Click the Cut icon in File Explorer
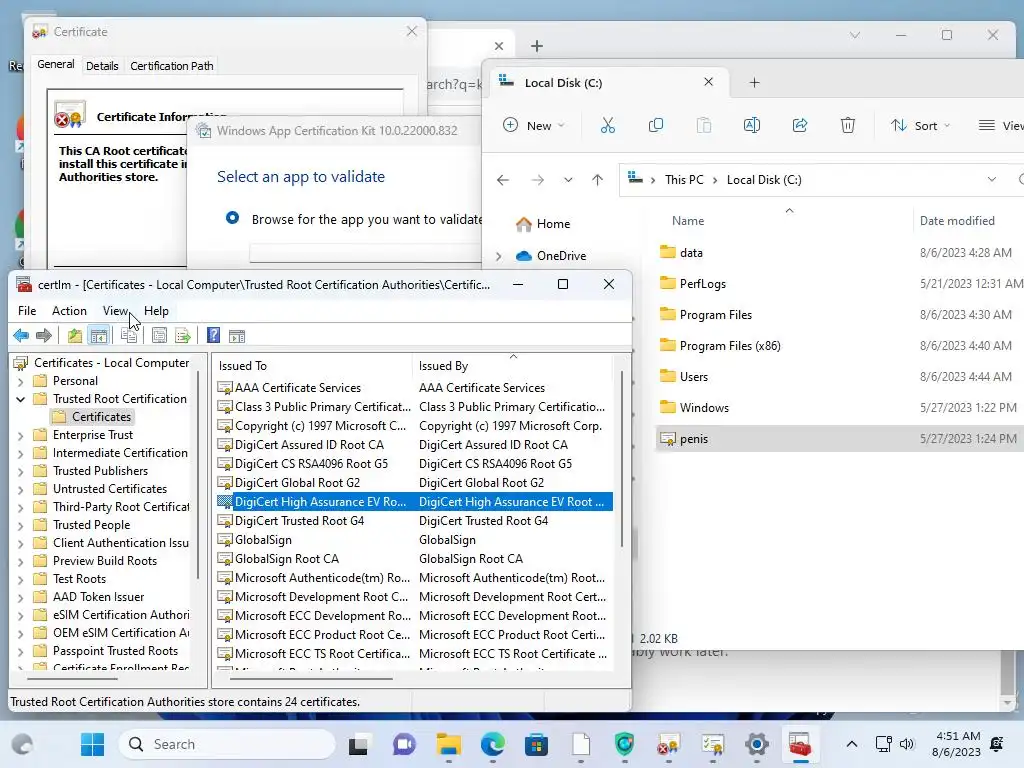Image resolution: width=1024 pixels, height=768 pixels. coord(607,125)
